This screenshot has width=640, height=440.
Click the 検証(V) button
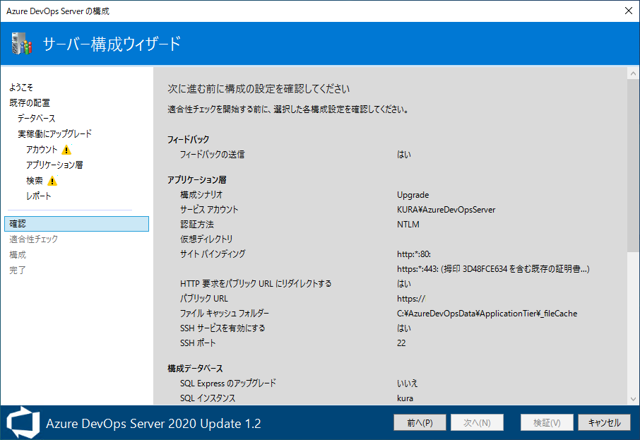(547, 422)
